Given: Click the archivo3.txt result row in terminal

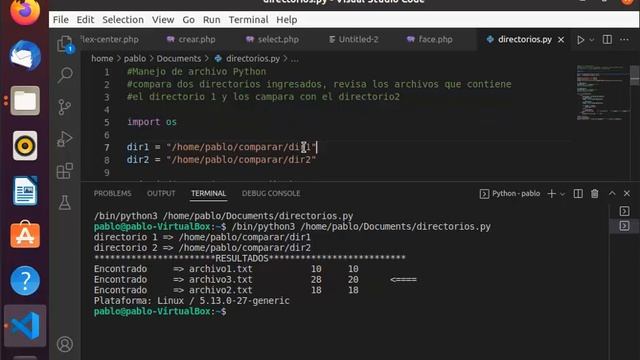Looking at the screenshot, I should point(255,280).
